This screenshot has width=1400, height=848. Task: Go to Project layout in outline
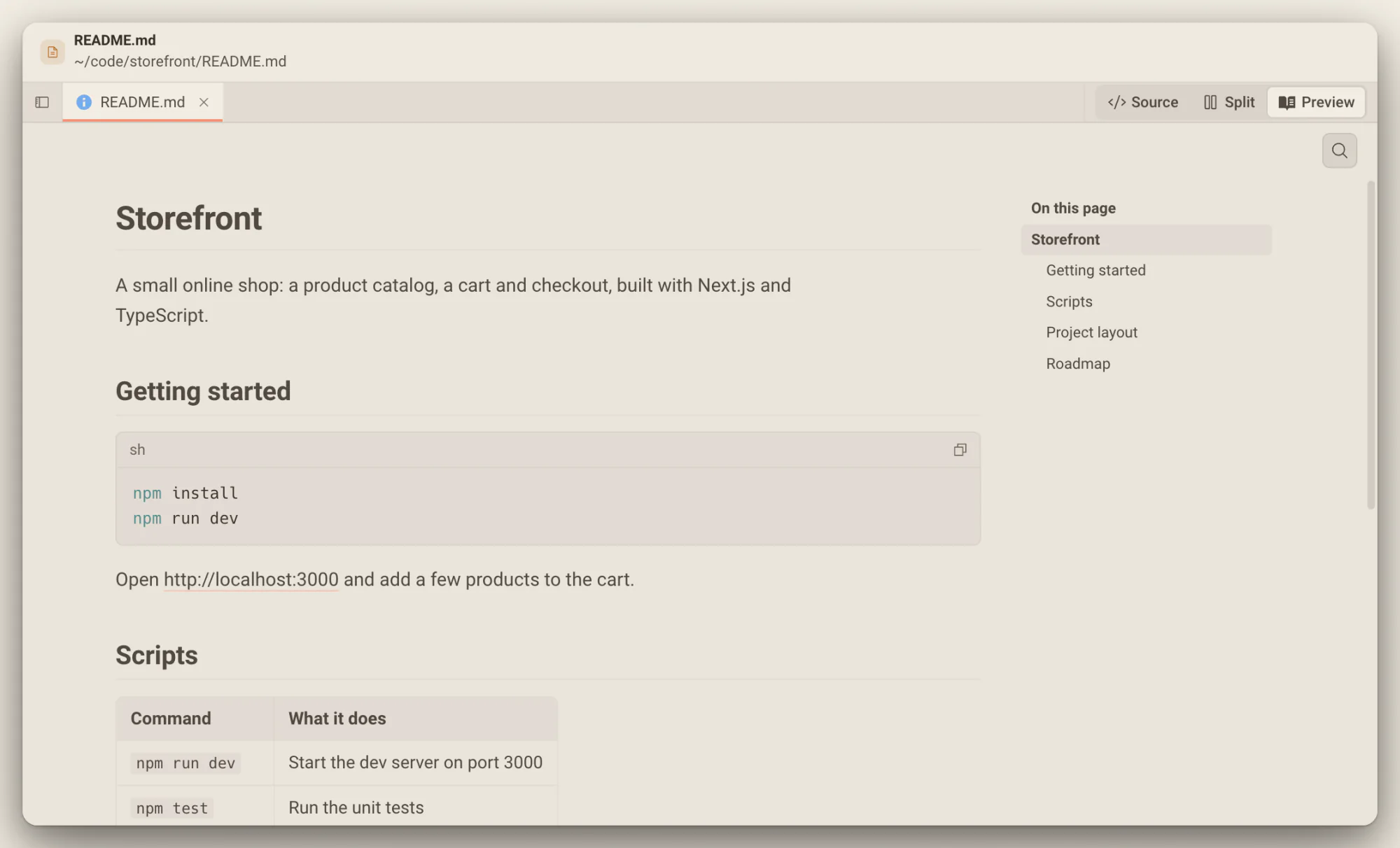pyautogui.click(x=1091, y=332)
